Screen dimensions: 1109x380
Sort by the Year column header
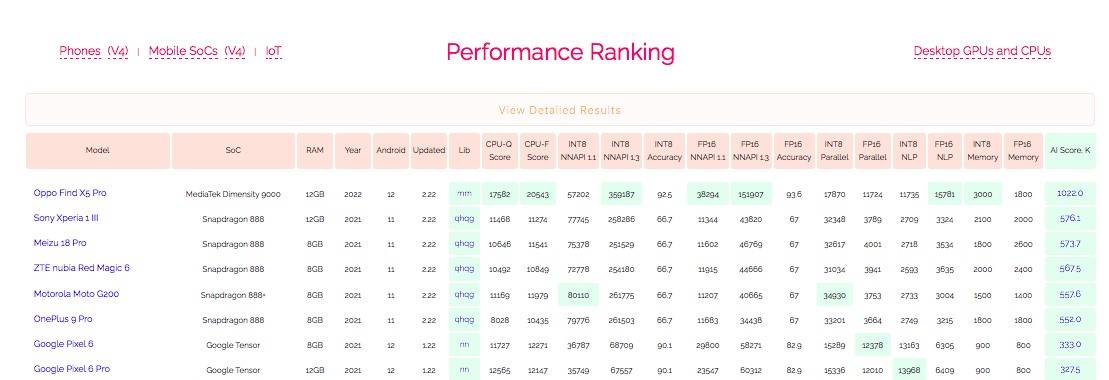click(353, 151)
